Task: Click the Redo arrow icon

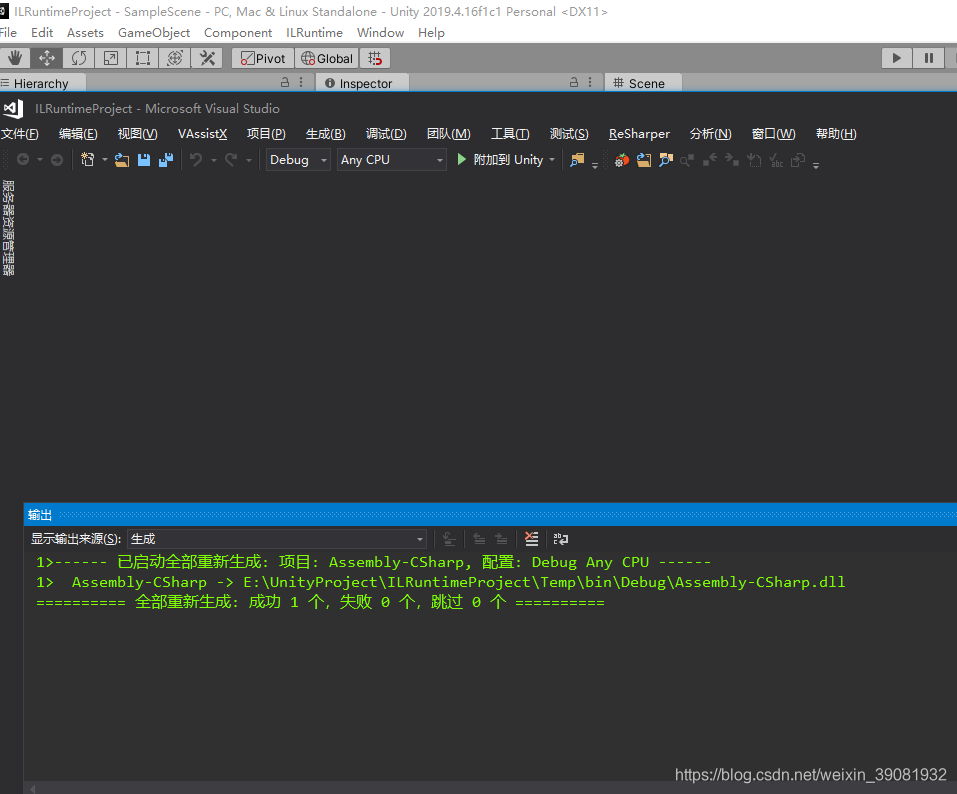Action: point(231,160)
